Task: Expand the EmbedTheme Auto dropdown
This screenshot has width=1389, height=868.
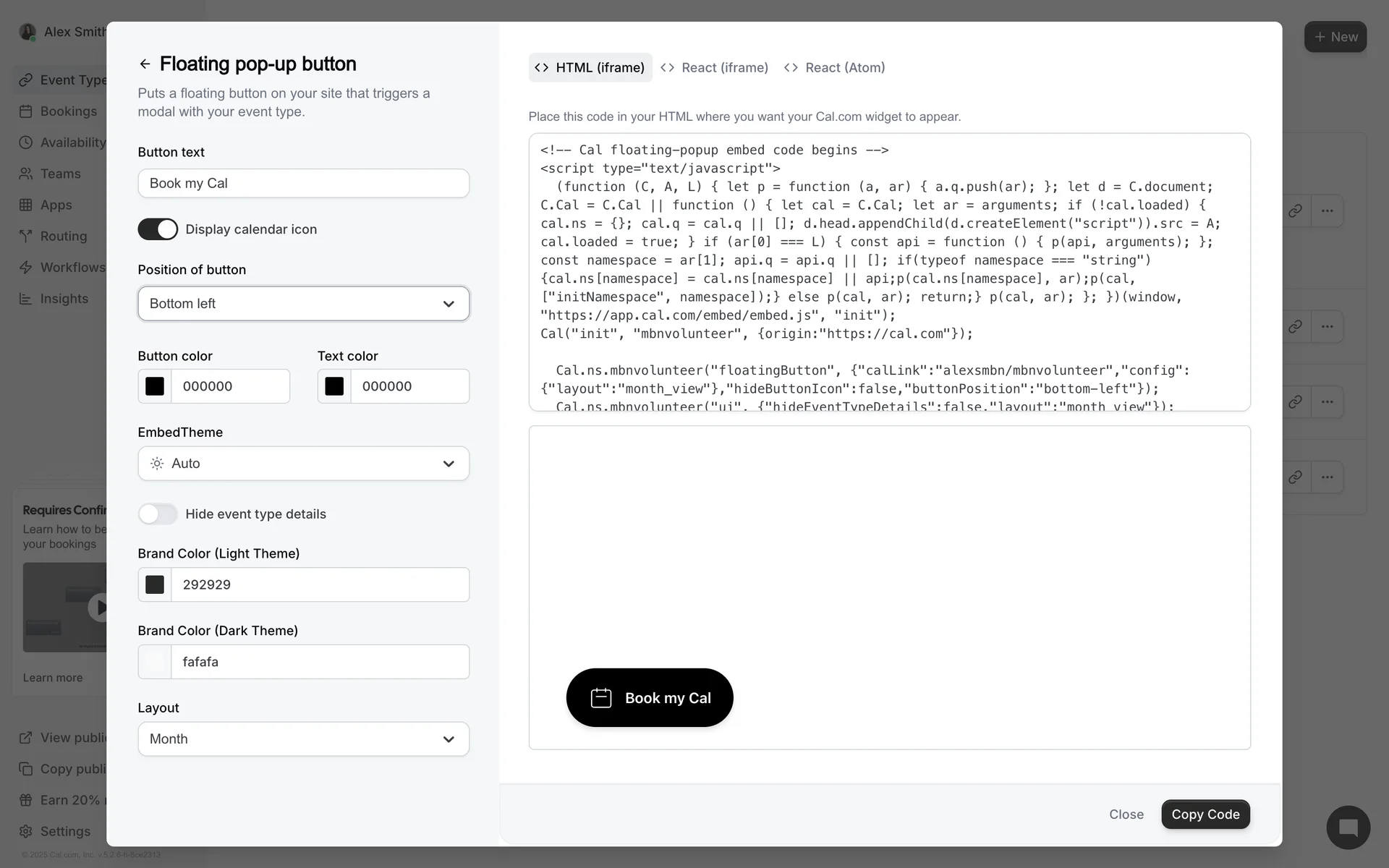Action: point(303,464)
